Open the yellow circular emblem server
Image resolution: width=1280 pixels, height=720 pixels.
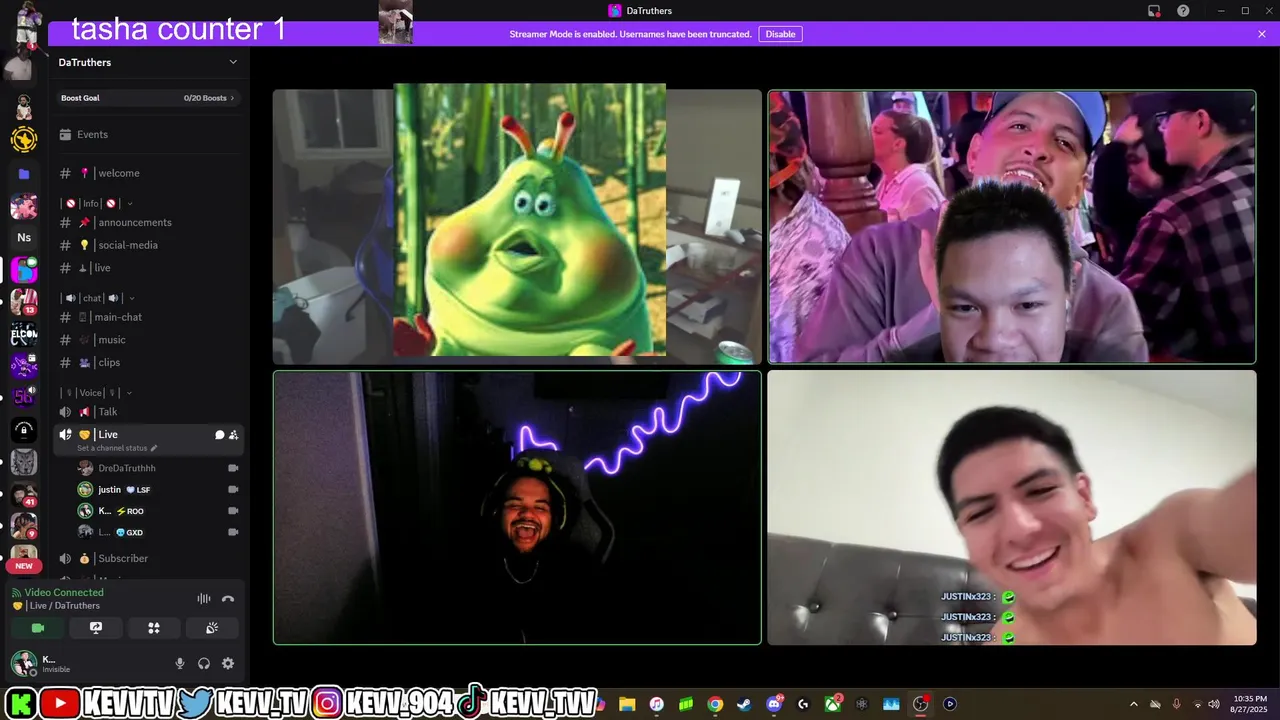pos(24,140)
